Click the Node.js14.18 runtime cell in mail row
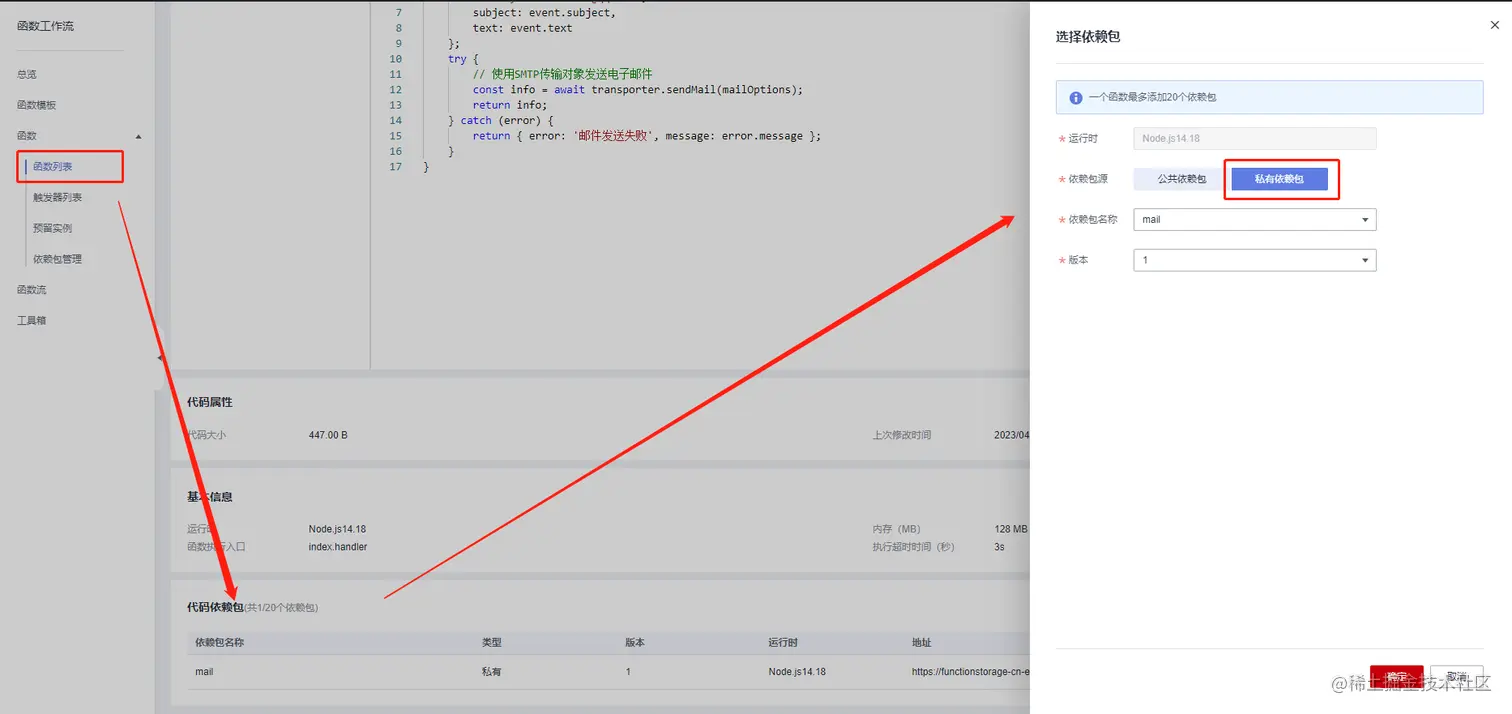 [x=797, y=672]
